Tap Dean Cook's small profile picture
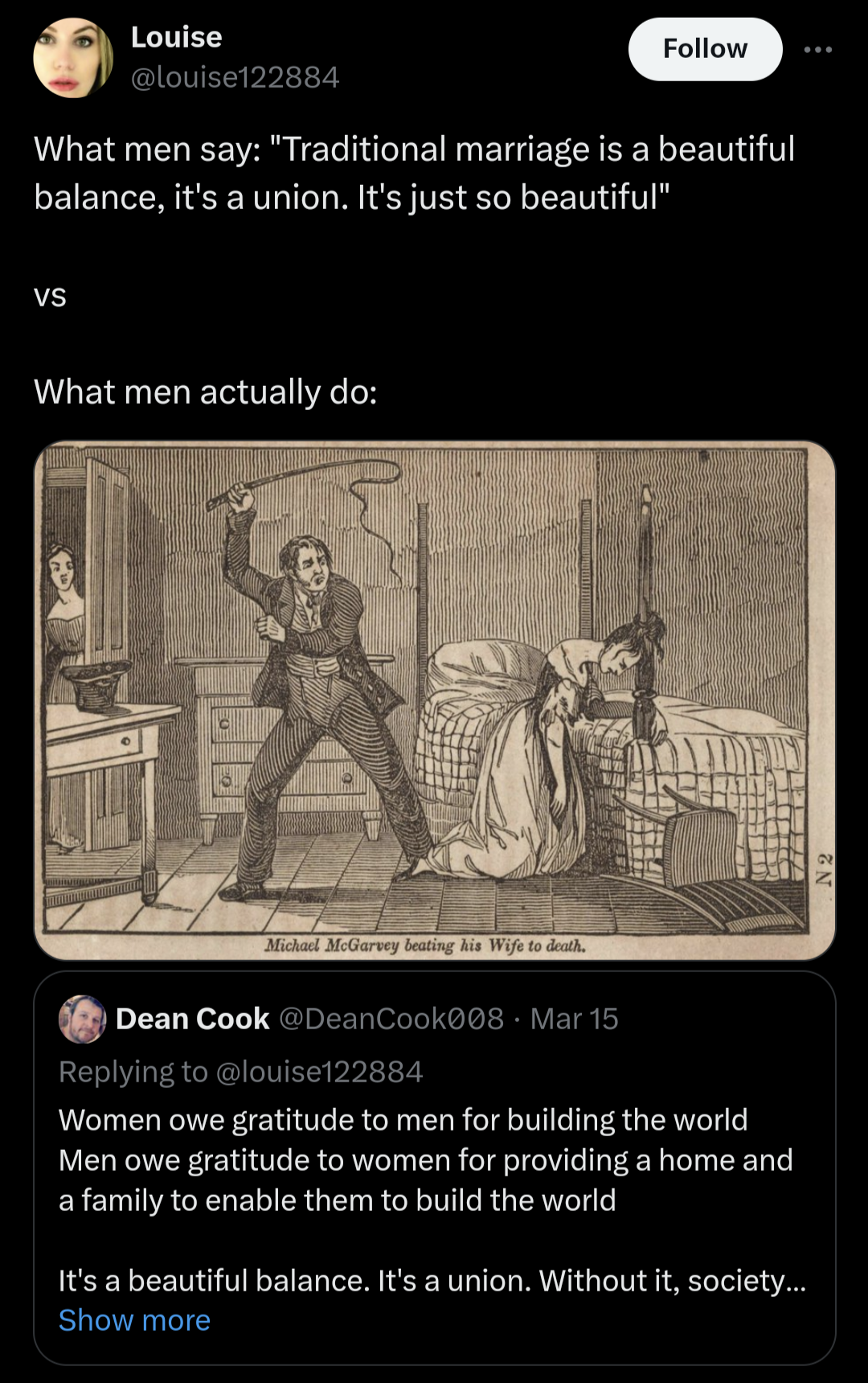The image size is (868, 1383). tap(83, 1019)
